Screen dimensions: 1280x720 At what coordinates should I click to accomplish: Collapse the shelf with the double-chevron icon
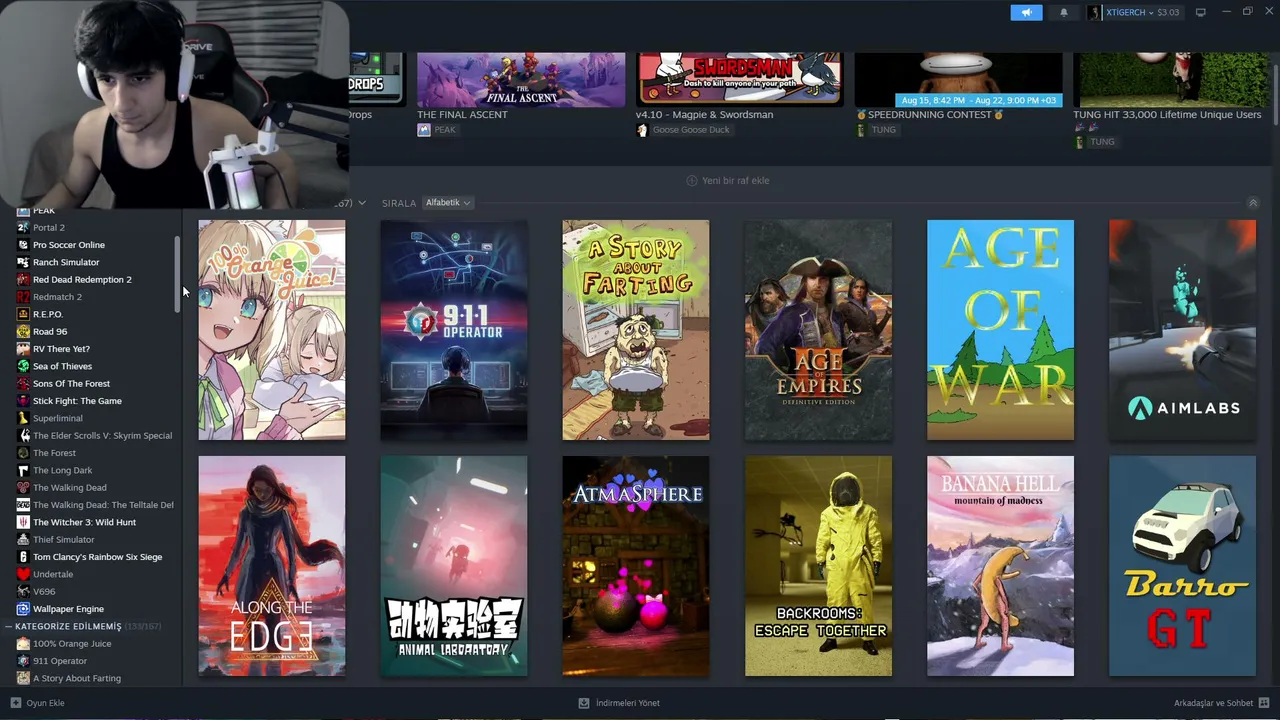coord(1253,203)
